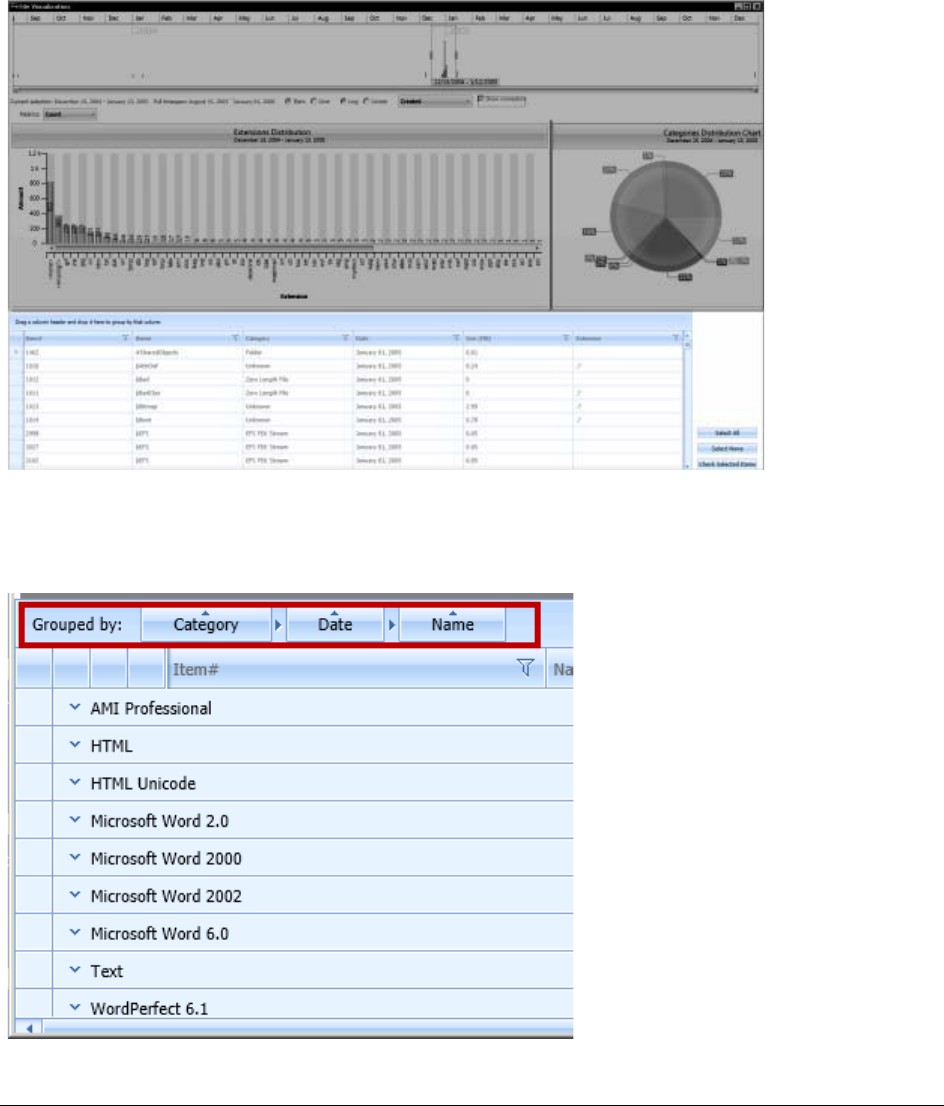
Task: Click the Select All button
Action: pyautogui.click(x=727, y=433)
